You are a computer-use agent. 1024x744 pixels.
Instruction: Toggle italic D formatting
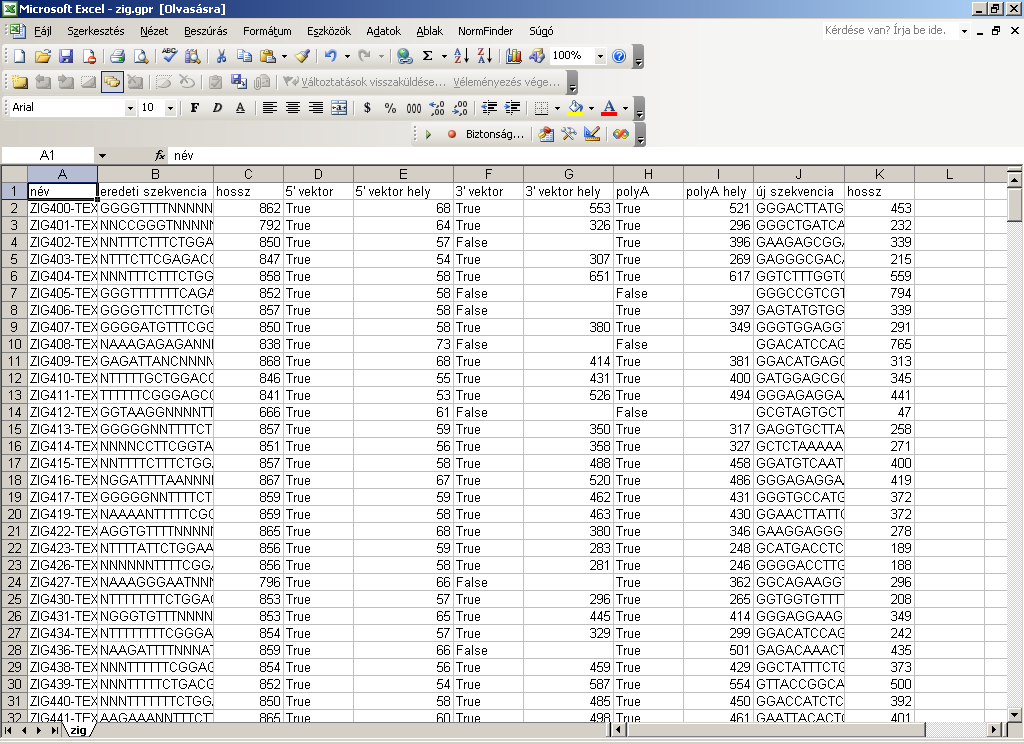(217, 108)
